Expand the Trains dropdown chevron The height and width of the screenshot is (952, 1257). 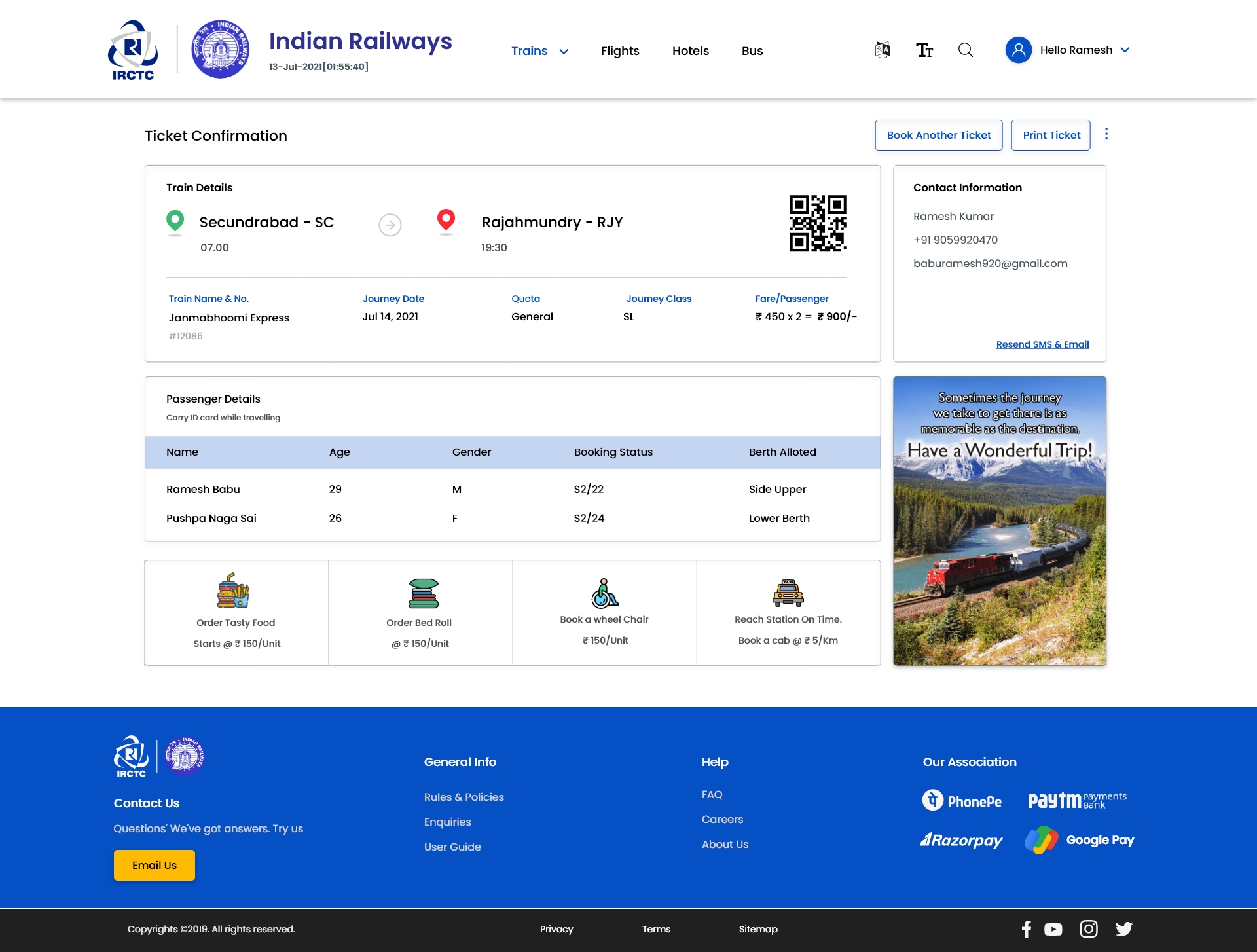[564, 51]
